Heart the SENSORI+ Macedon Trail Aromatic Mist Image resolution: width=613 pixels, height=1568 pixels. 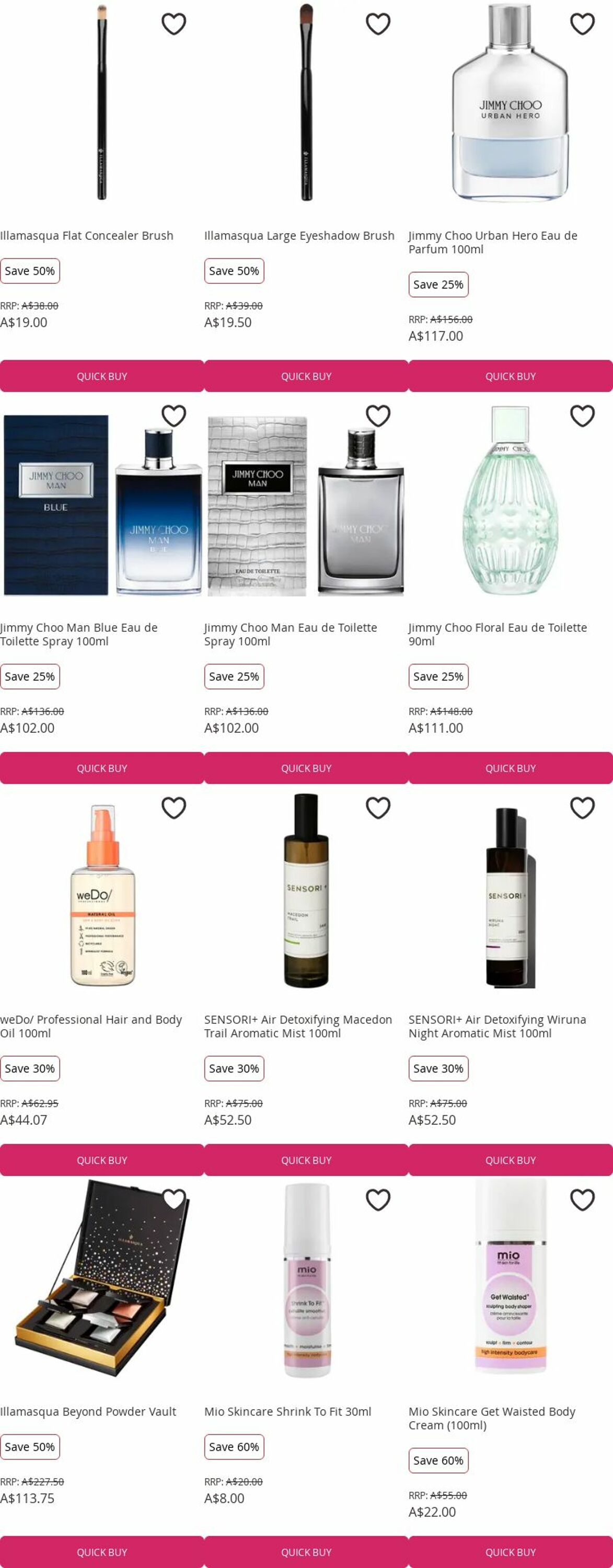tap(377, 809)
